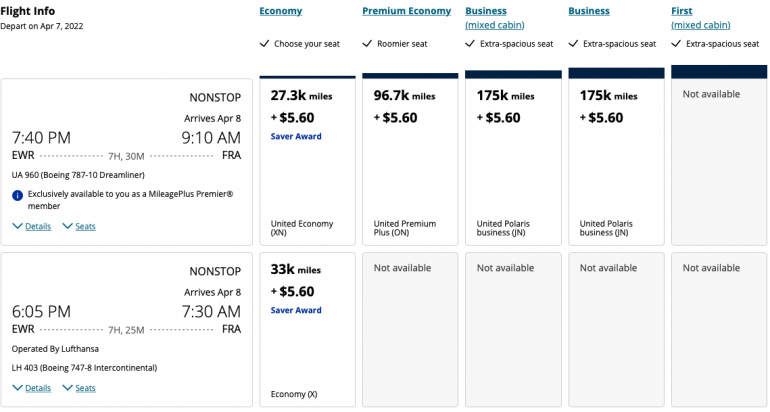The width and height of the screenshot is (770, 412).
Task: Select the Business column header without mixed cabin
Action: 589,11
